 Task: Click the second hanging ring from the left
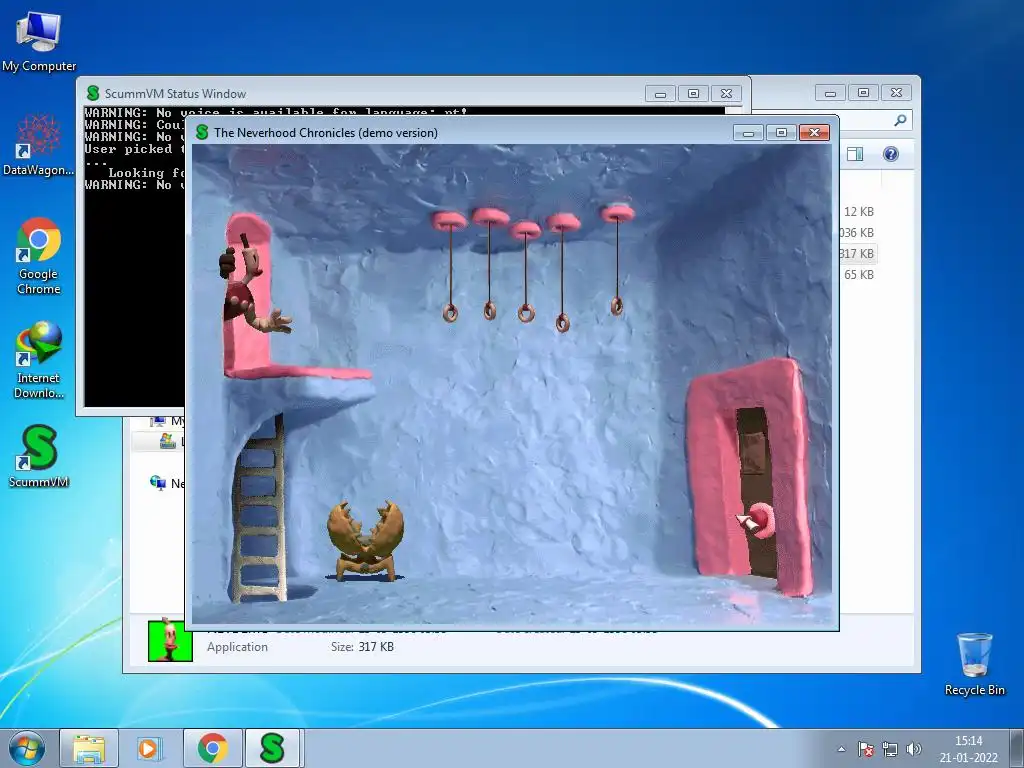[x=490, y=310]
